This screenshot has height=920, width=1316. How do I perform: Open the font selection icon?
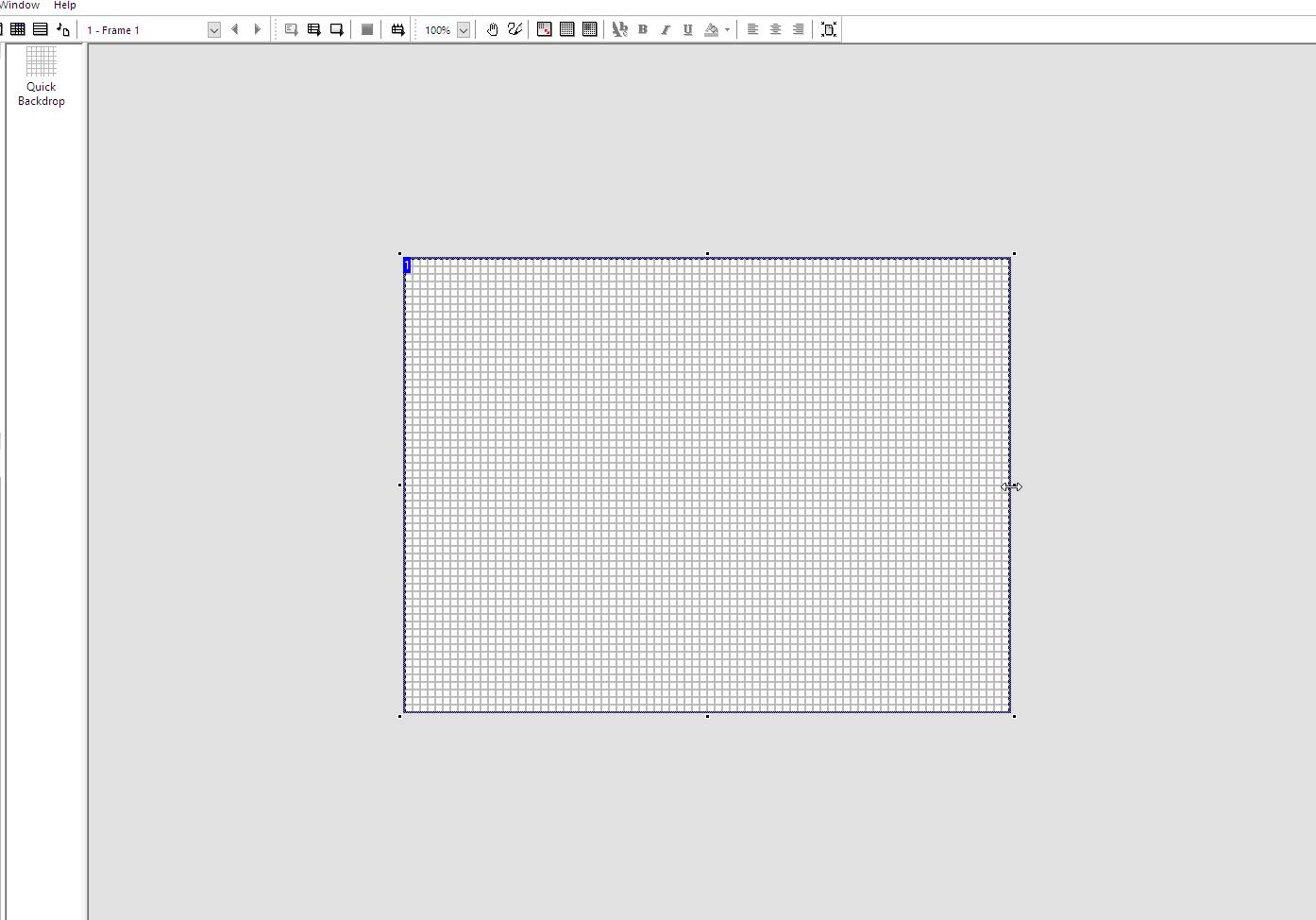coord(619,29)
